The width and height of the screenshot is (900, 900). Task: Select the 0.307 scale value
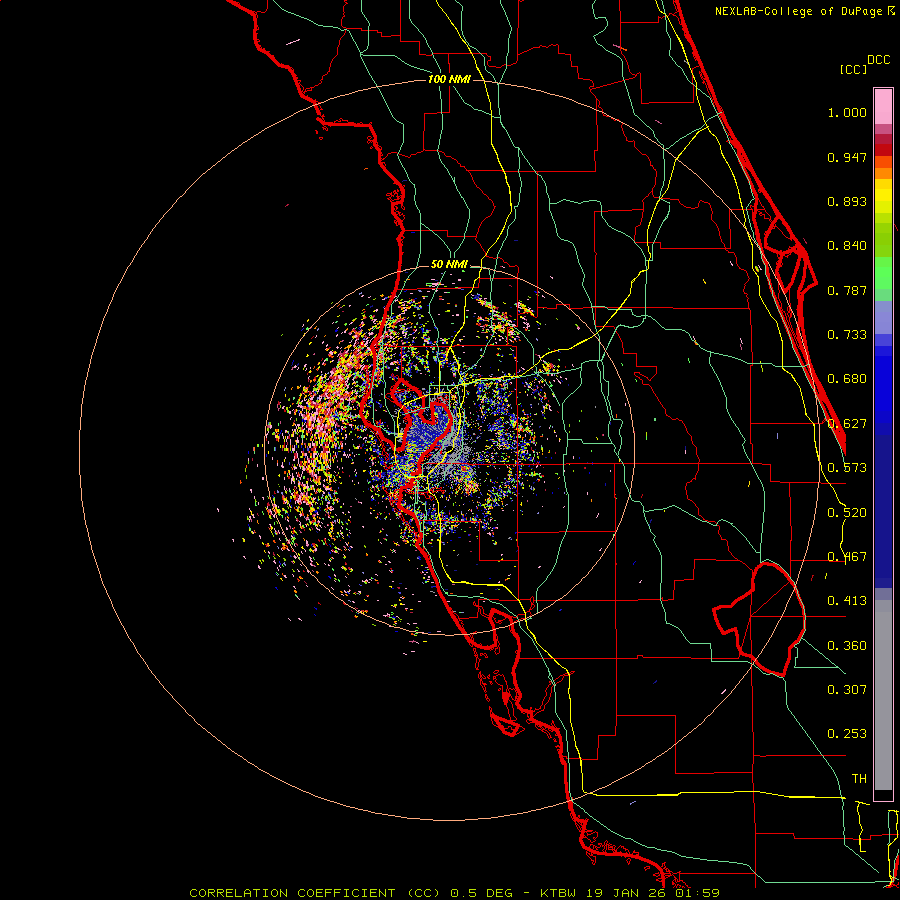[847, 689]
